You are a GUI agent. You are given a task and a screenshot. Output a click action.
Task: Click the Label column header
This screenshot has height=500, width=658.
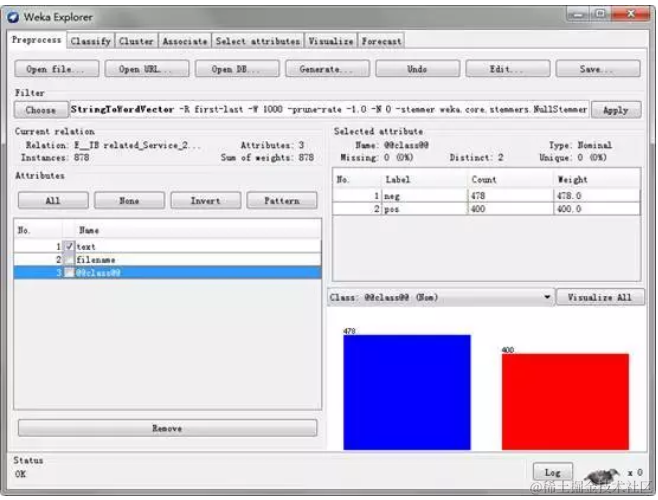[x=424, y=179]
